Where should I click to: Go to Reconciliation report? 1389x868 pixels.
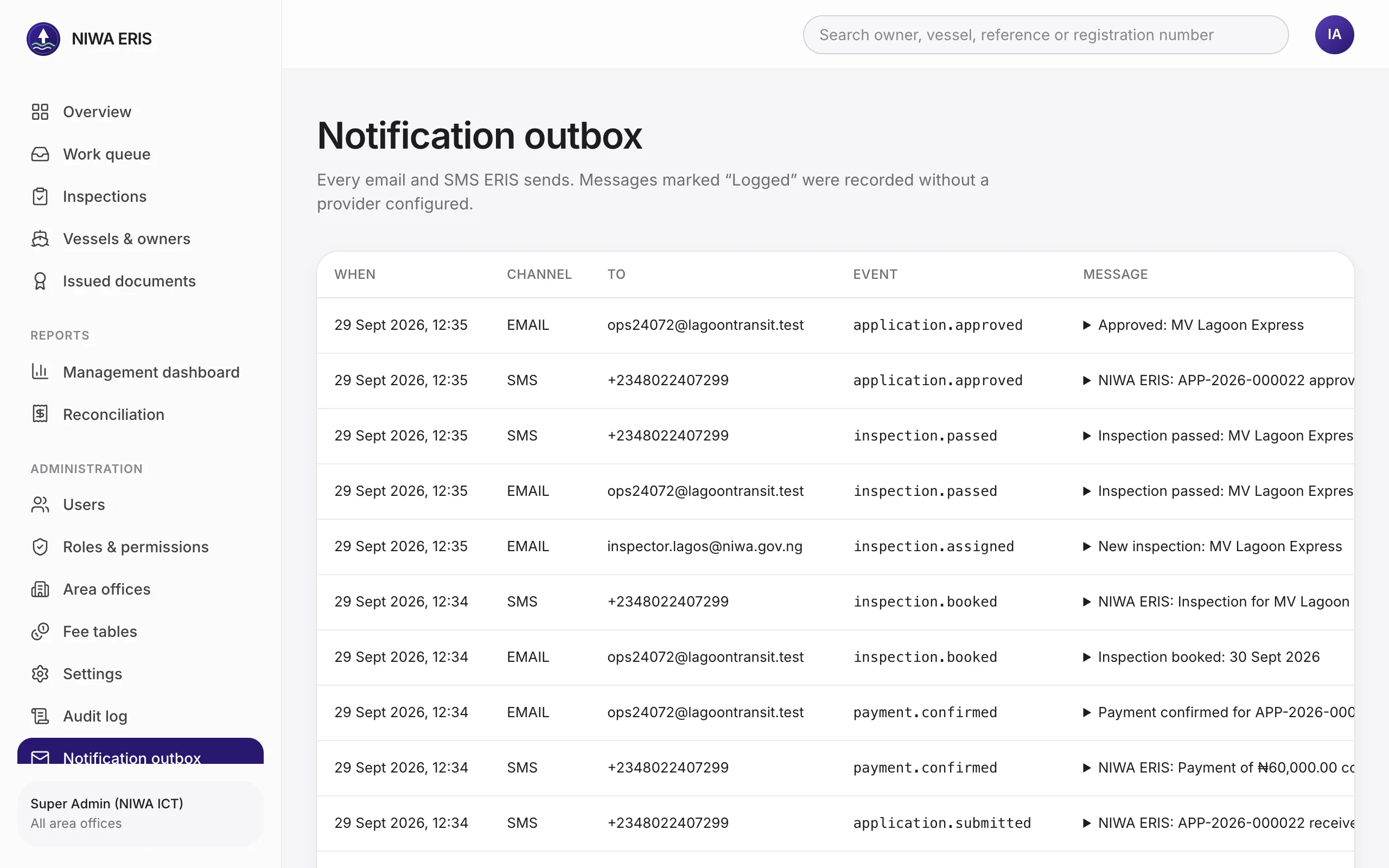click(141, 414)
